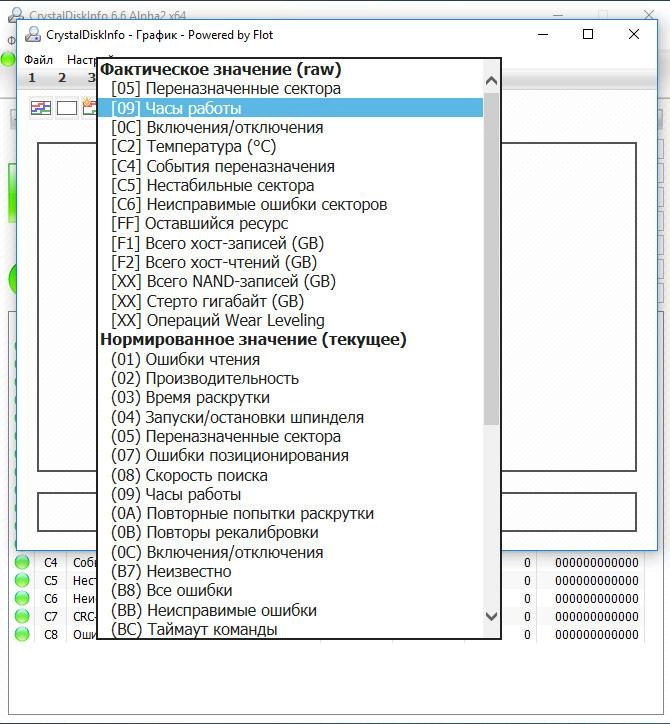Screen dimensions: 670x724
Task: Click C4 attribute ID in main window
Action: click(51, 562)
